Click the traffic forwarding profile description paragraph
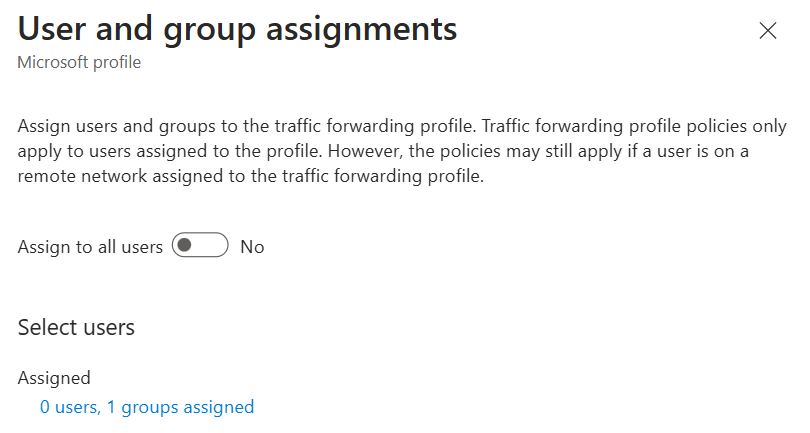The height and width of the screenshot is (433, 810). tap(402, 151)
